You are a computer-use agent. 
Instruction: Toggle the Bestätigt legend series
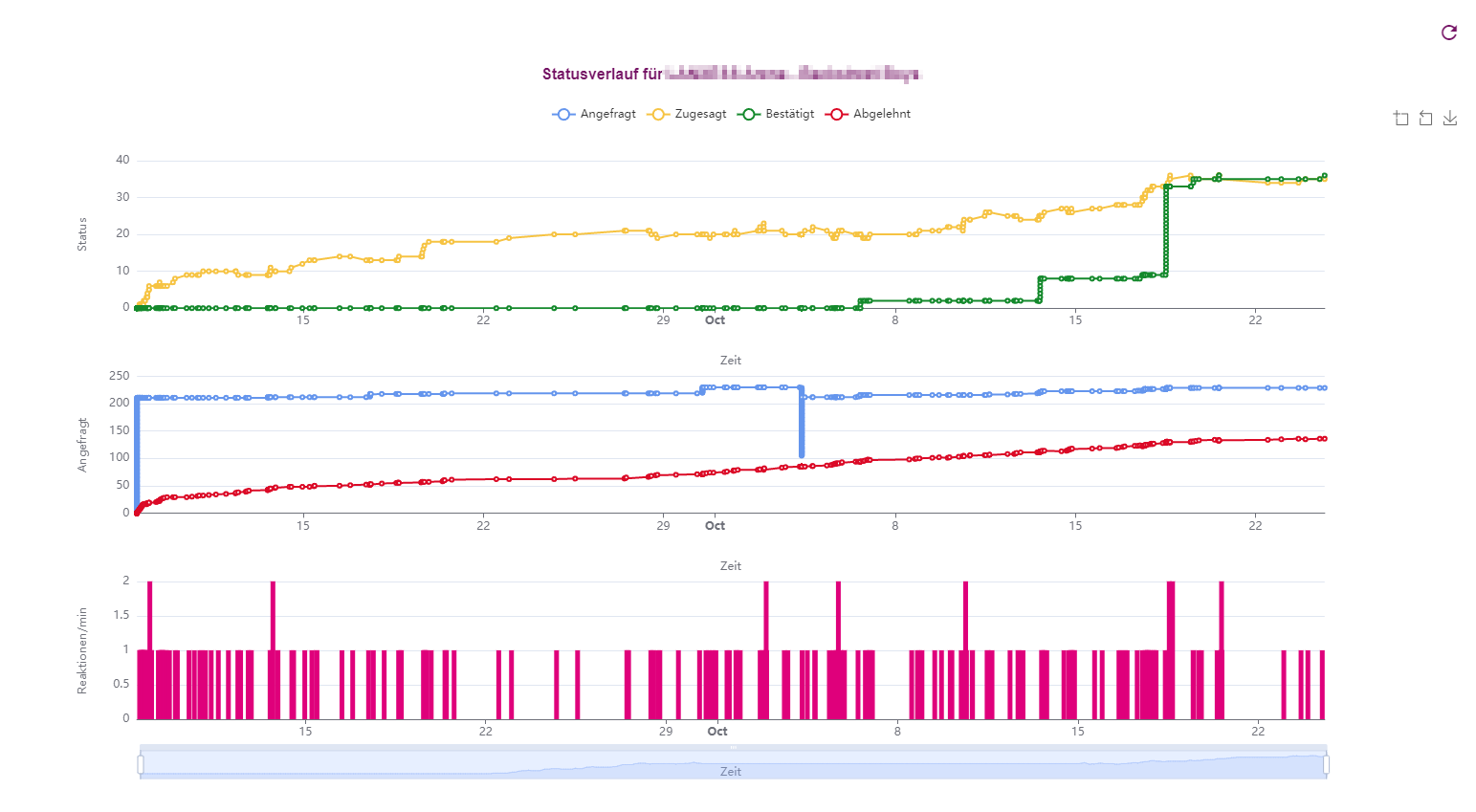click(776, 114)
